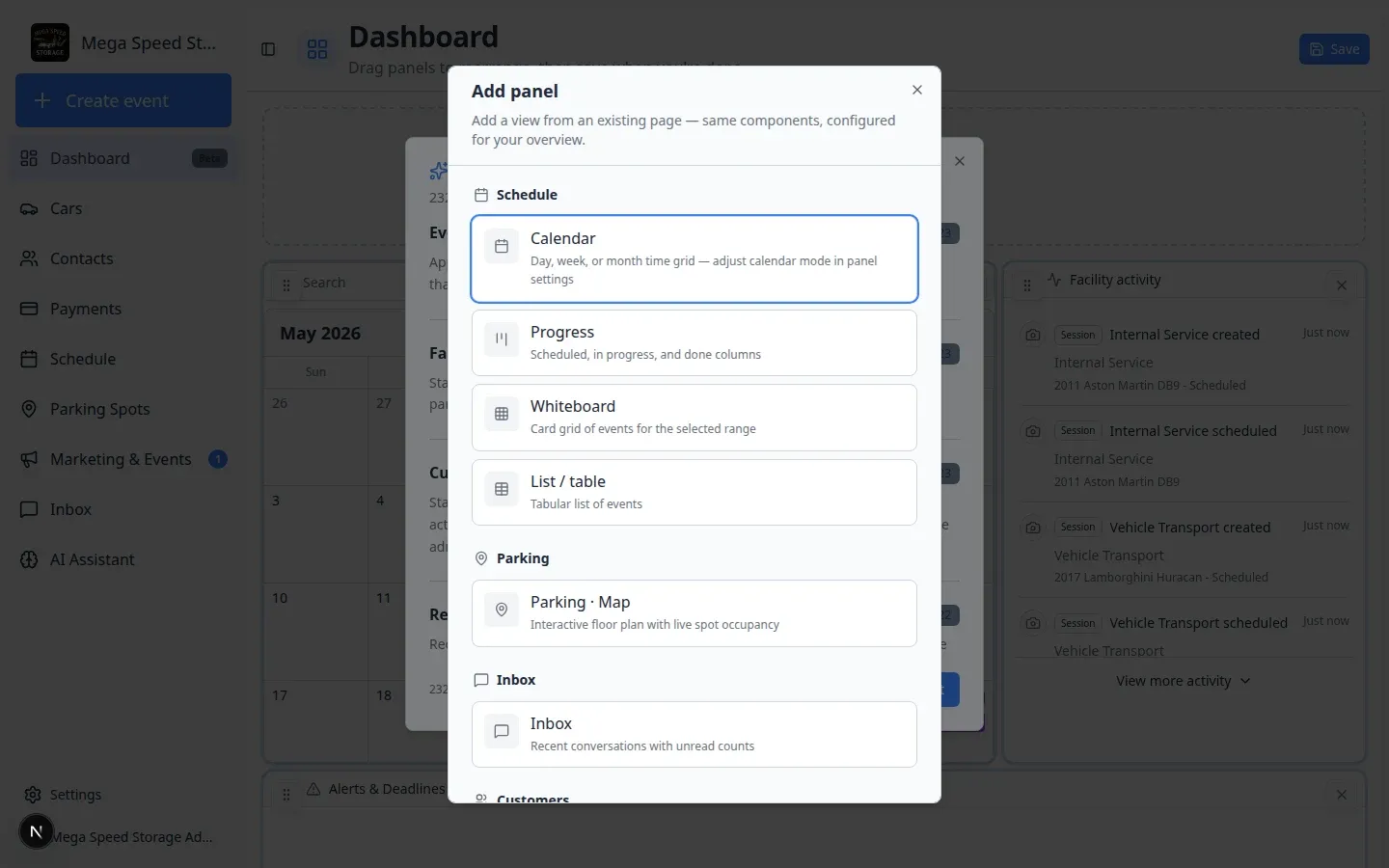This screenshot has height=868, width=1389.
Task: Navigate to Schedule in the sidebar
Action: (123, 359)
